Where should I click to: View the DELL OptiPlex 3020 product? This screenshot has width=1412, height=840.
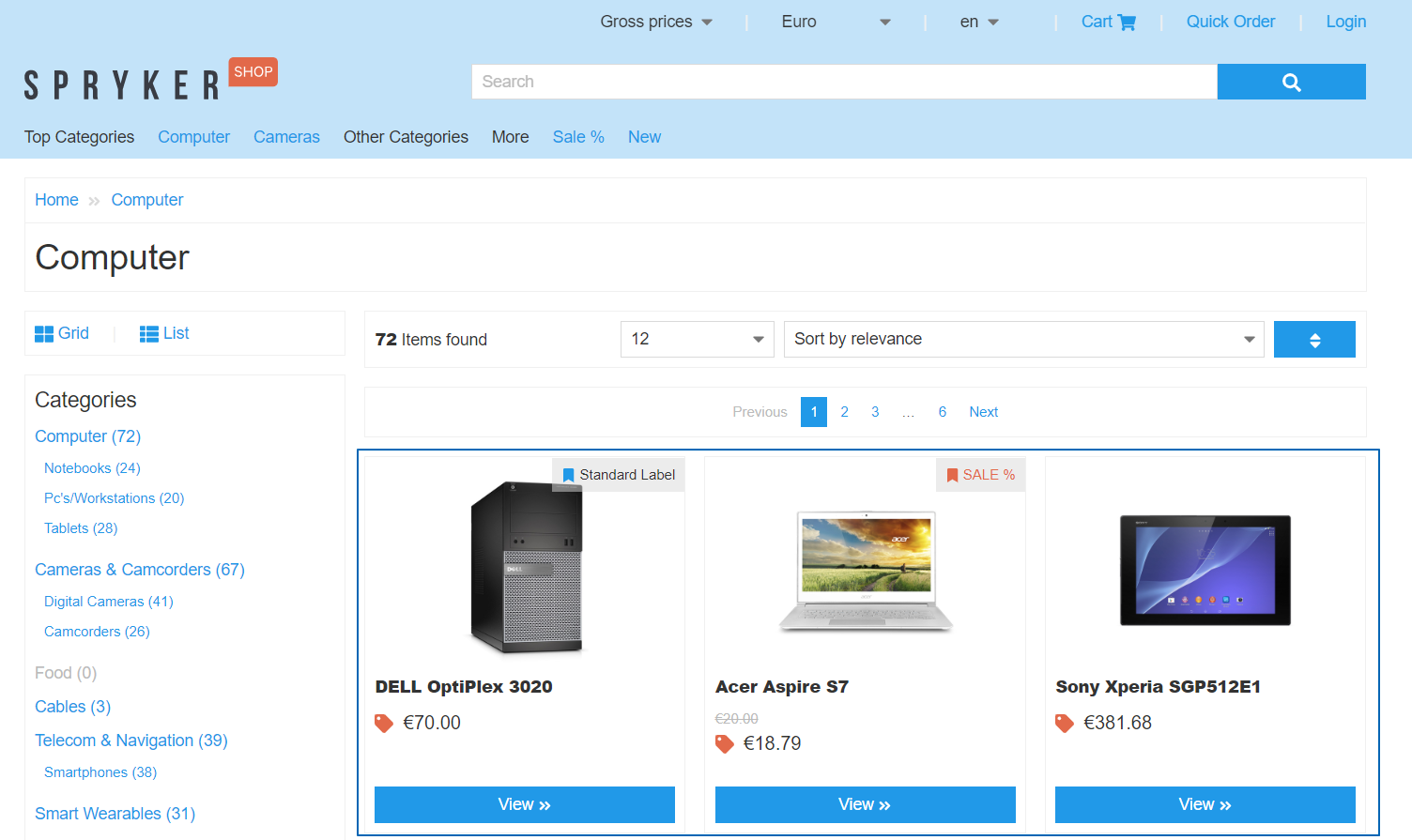point(525,804)
